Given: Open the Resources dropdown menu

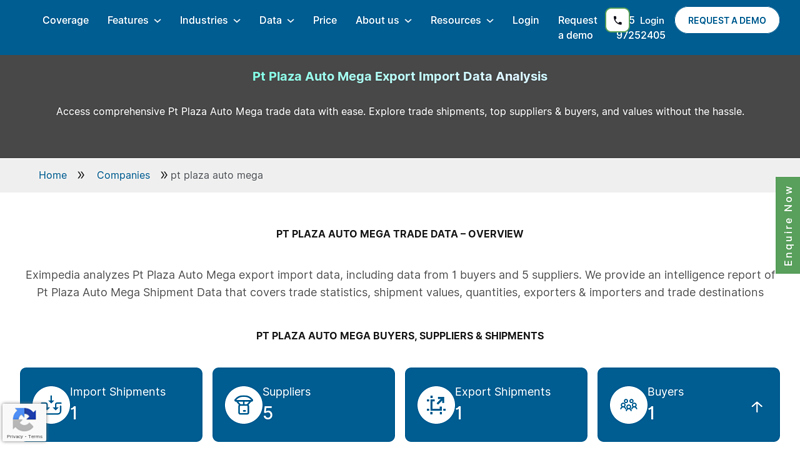Looking at the screenshot, I should pyautogui.click(x=462, y=20).
